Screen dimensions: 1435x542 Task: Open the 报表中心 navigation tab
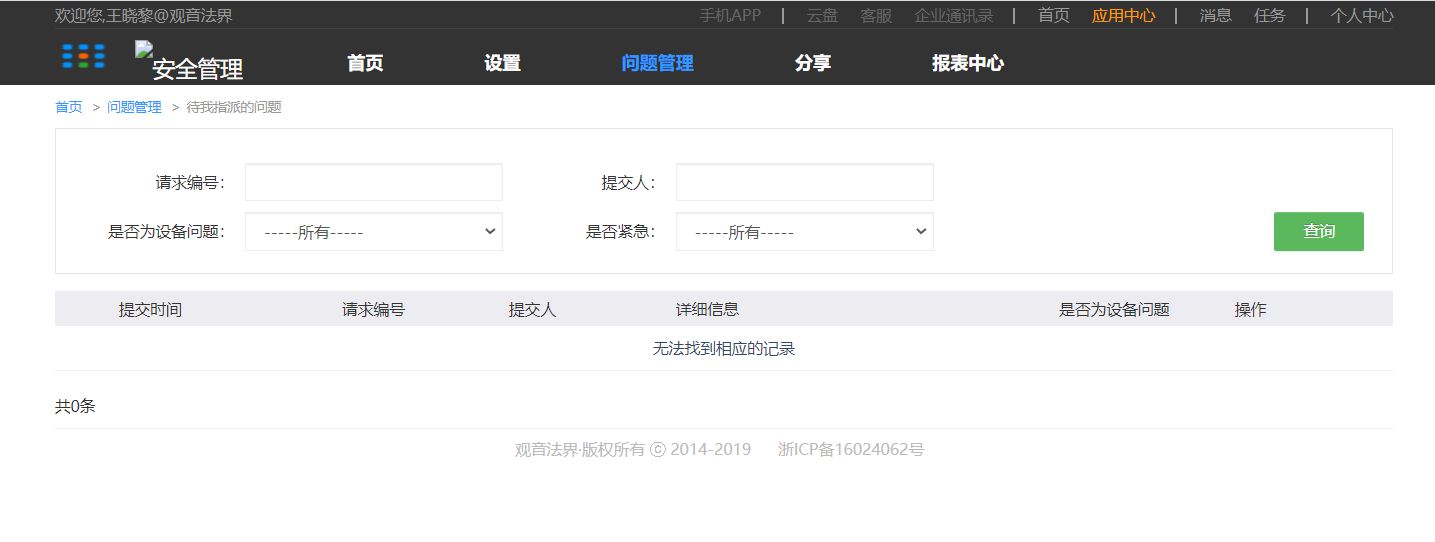point(968,63)
